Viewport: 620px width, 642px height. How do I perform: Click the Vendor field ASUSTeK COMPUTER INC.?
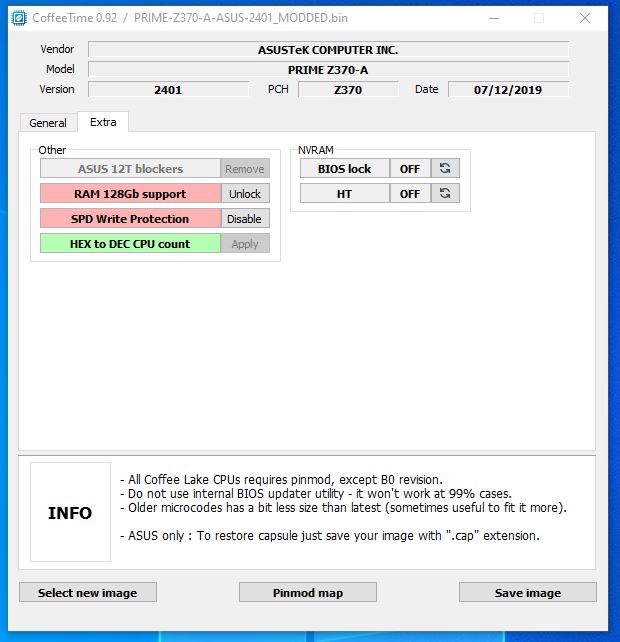pyautogui.click(x=328, y=50)
